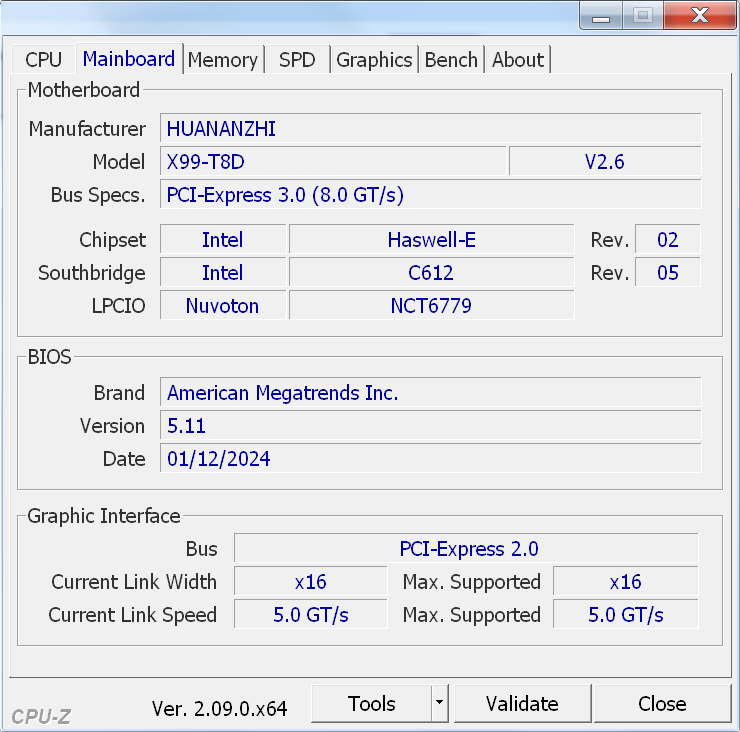This screenshot has height=732, width=740.
Task: Click the current link width x16 value
Action: (311, 582)
